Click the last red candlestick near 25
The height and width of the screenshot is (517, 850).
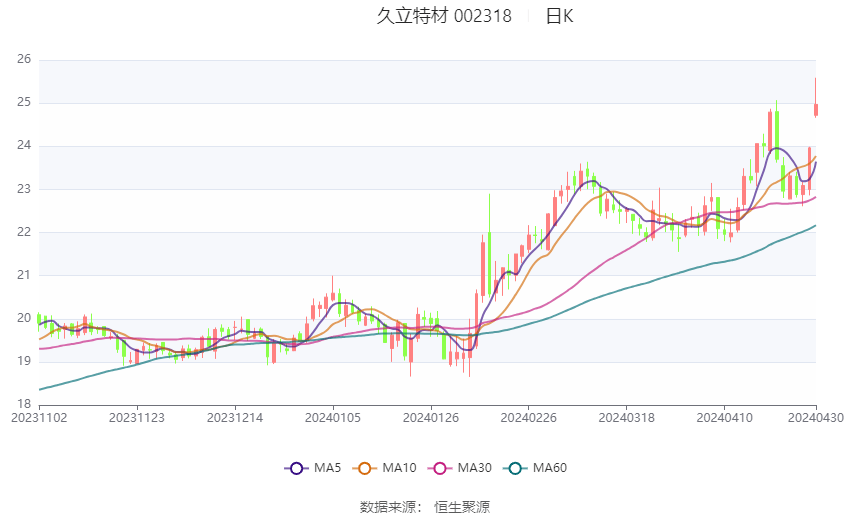(x=816, y=109)
